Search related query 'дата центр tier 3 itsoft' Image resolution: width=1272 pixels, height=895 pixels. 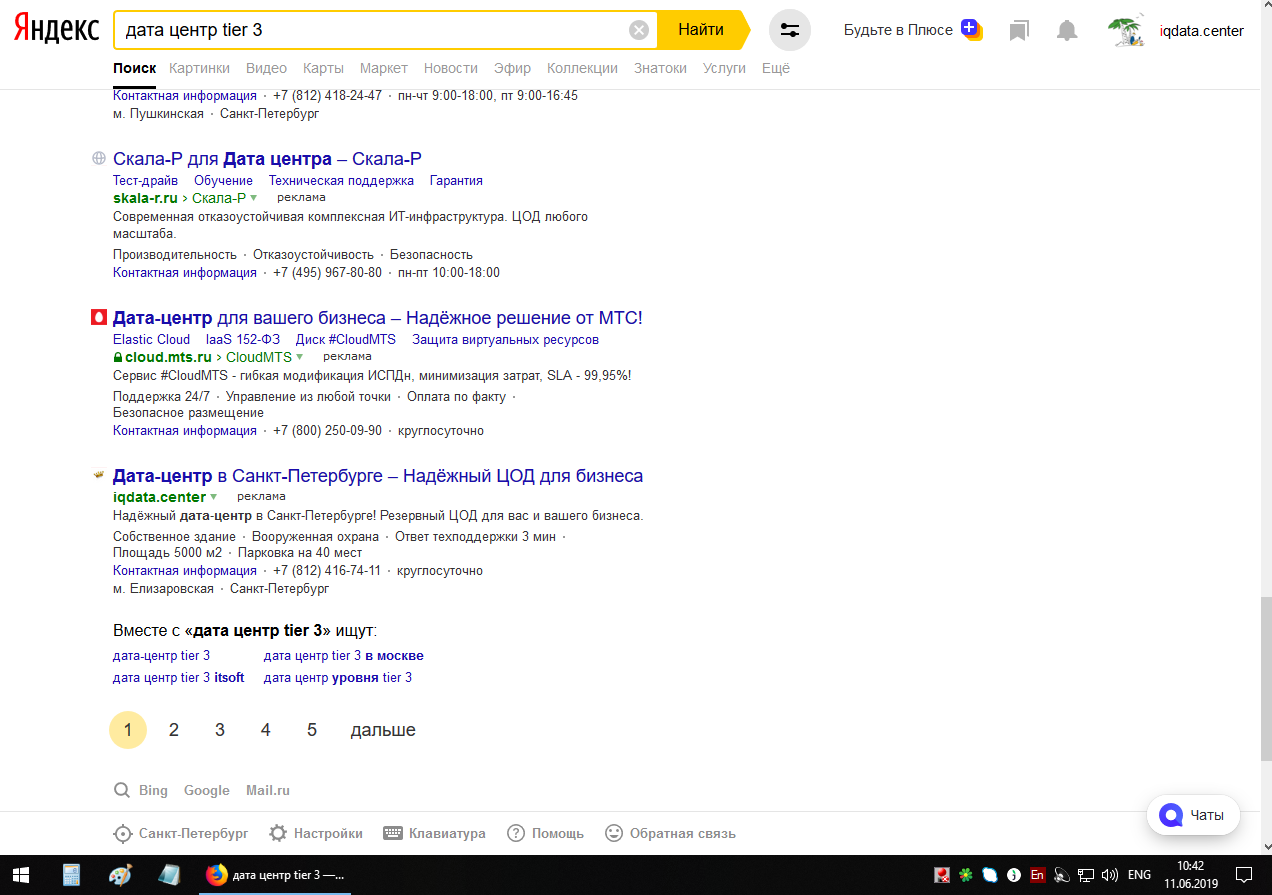[x=178, y=678]
